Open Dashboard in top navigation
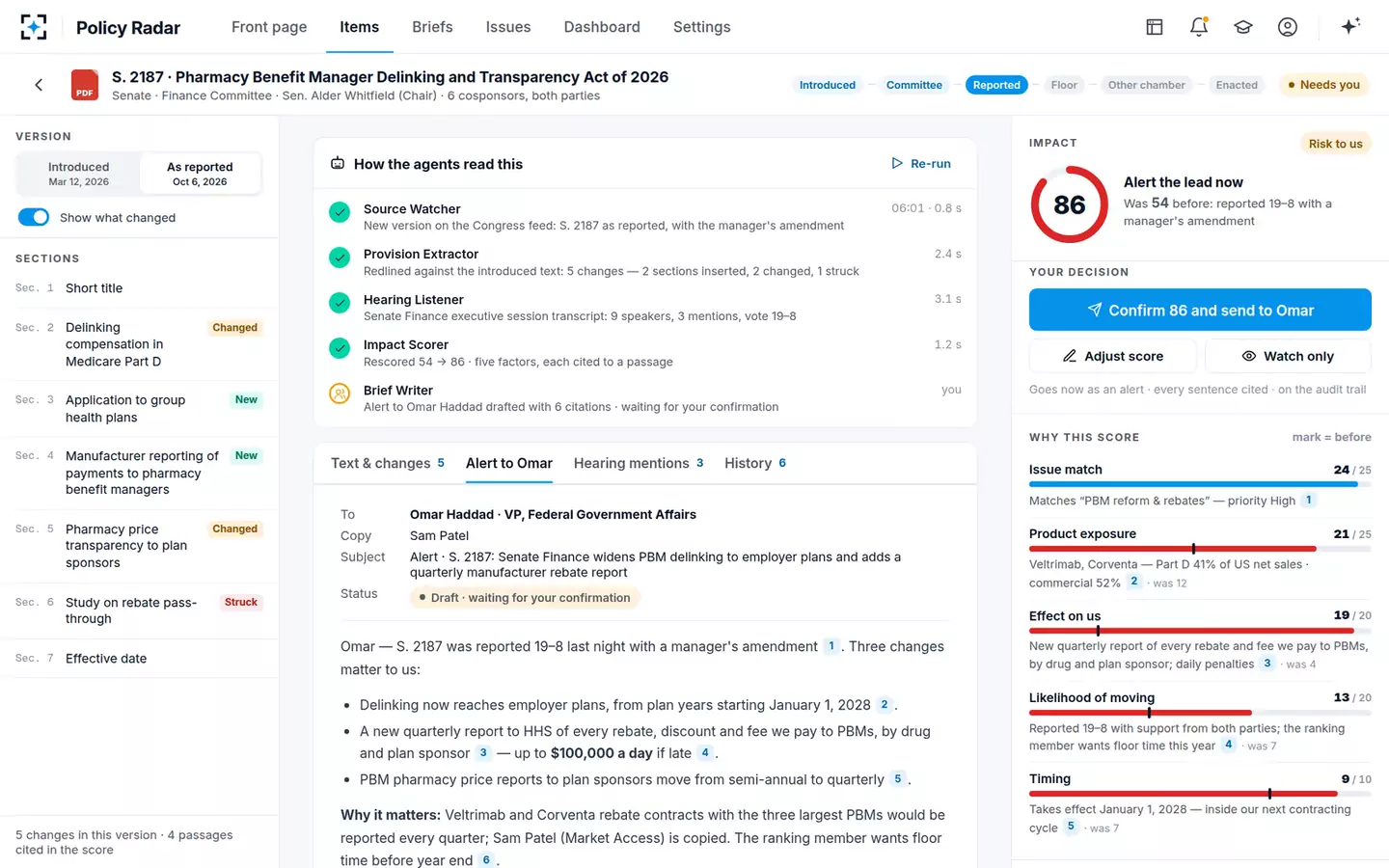The width and height of the screenshot is (1389, 868). pos(602,27)
